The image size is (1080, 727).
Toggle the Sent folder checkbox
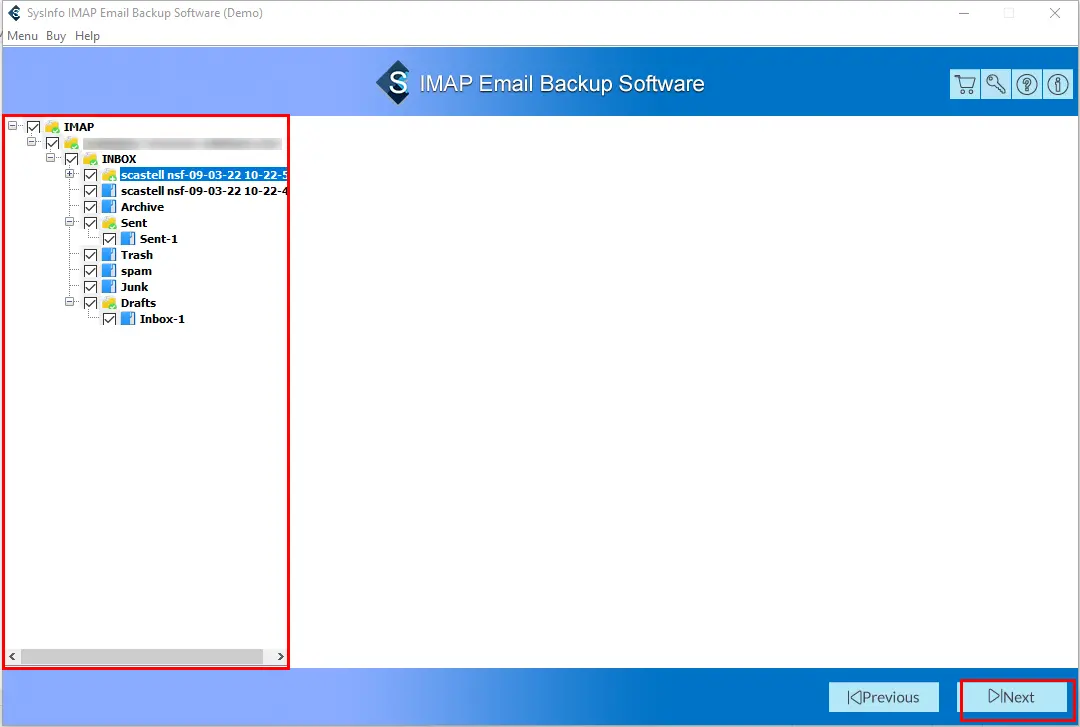coord(90,223)
